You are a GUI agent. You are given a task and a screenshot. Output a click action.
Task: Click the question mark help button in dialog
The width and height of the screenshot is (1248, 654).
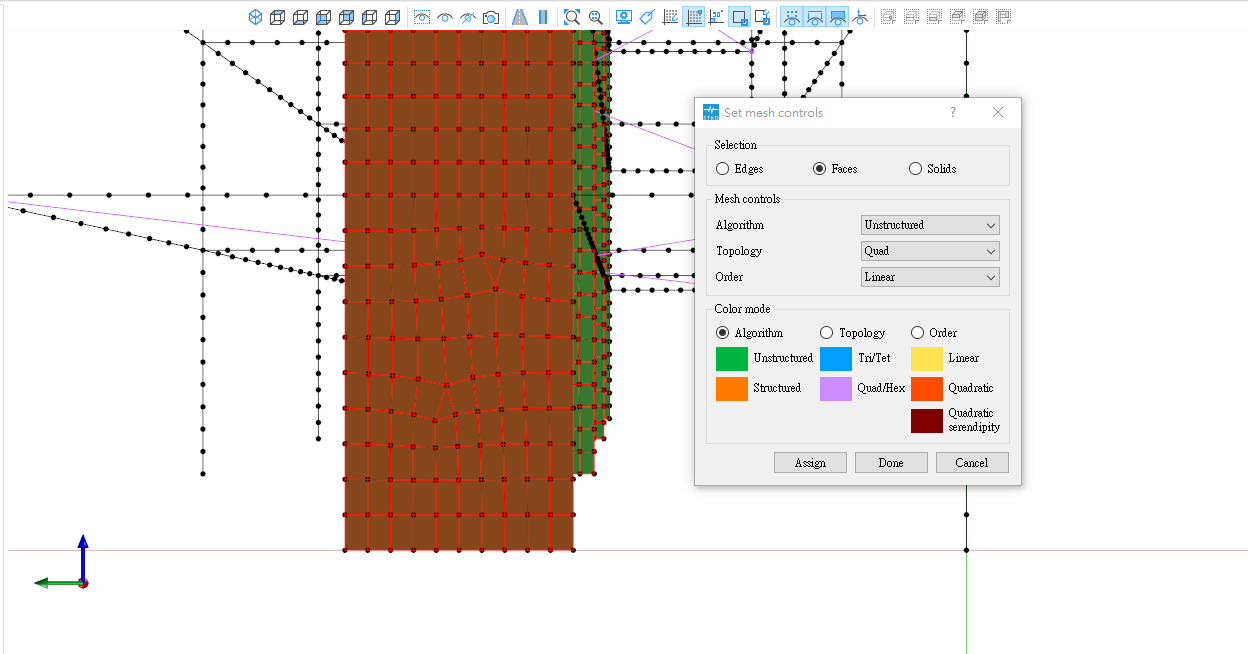pos(952,112)
